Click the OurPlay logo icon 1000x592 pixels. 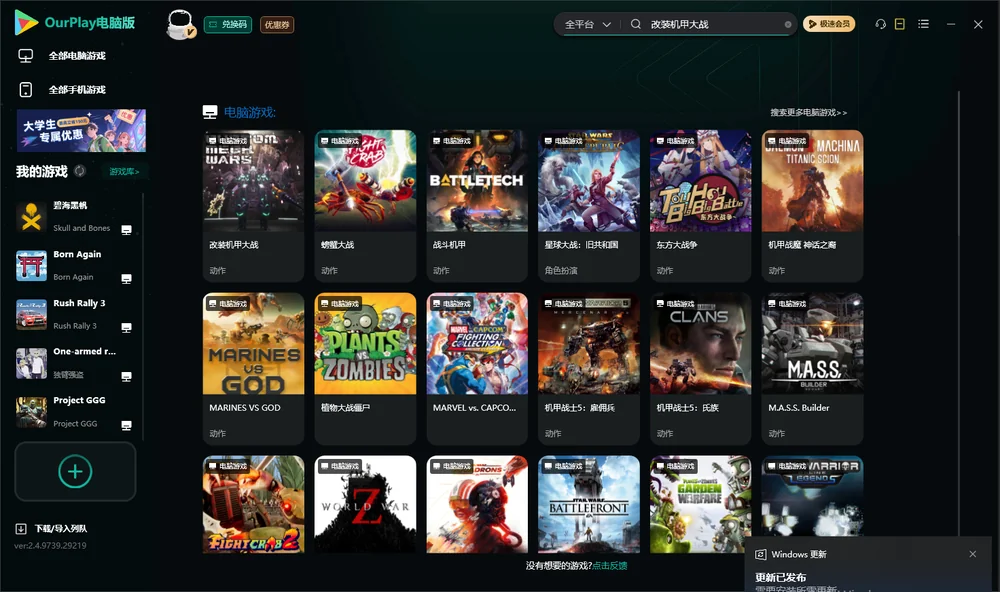(26, 23)
